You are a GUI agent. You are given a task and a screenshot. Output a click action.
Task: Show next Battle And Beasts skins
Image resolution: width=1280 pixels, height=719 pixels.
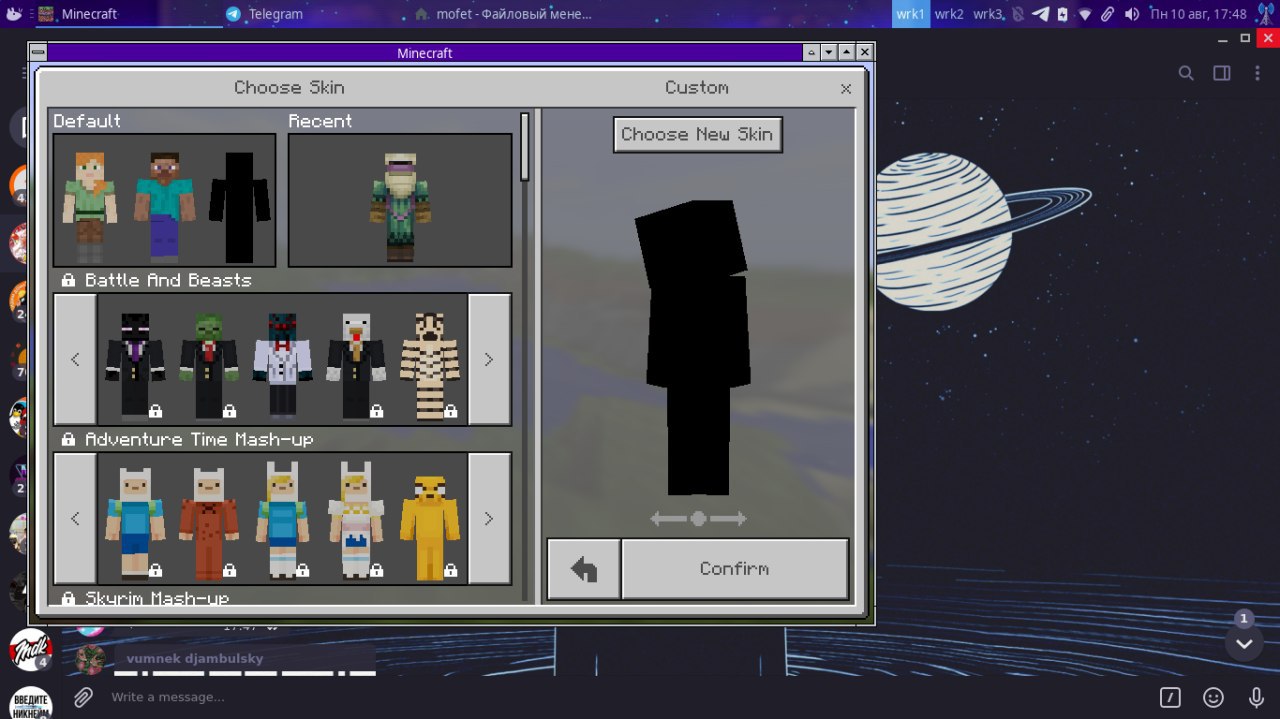[x=489, y=359]
